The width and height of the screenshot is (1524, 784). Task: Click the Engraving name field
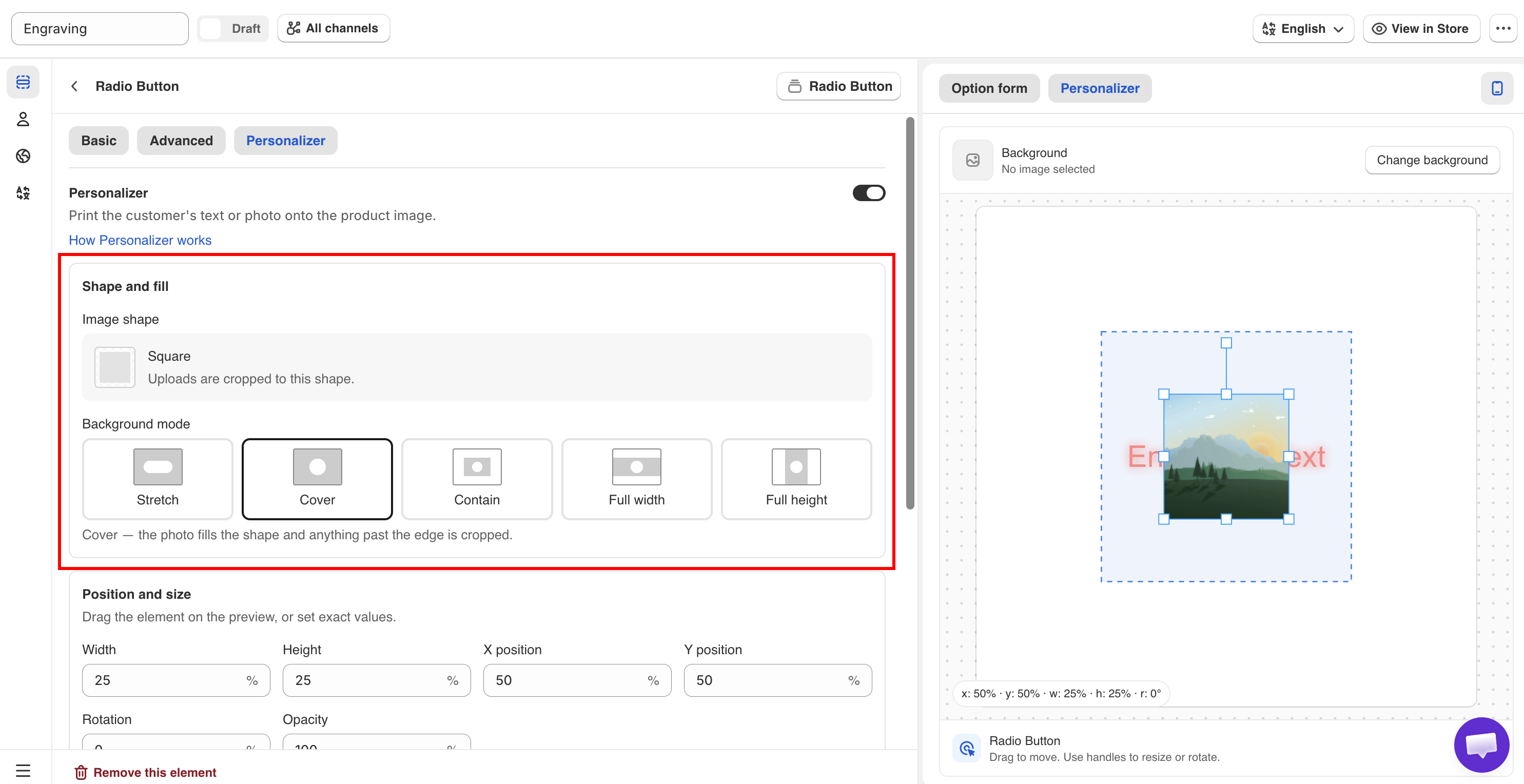click(x=100, y=28)
